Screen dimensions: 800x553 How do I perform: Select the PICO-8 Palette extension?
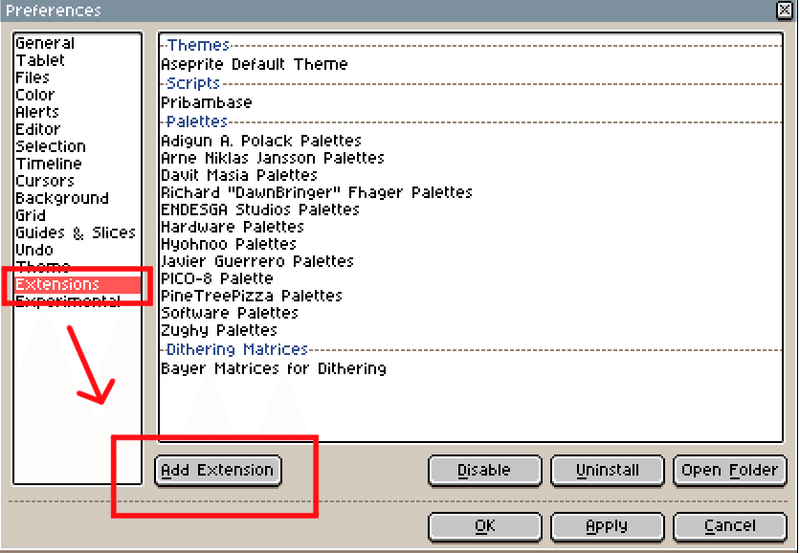point(471,279)
